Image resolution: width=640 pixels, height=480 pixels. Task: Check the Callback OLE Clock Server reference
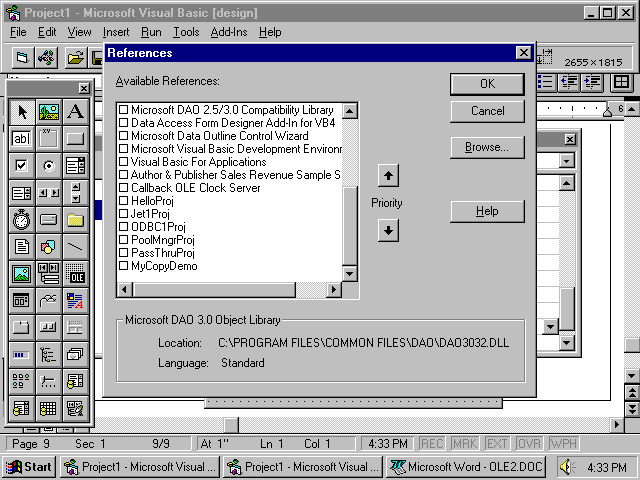(x=124, y=187)
